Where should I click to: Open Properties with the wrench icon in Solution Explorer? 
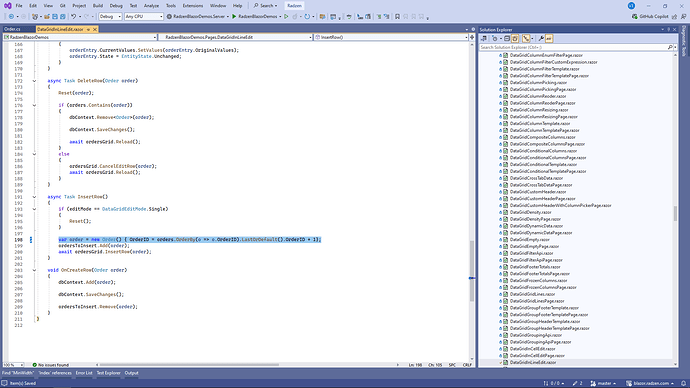541,39
